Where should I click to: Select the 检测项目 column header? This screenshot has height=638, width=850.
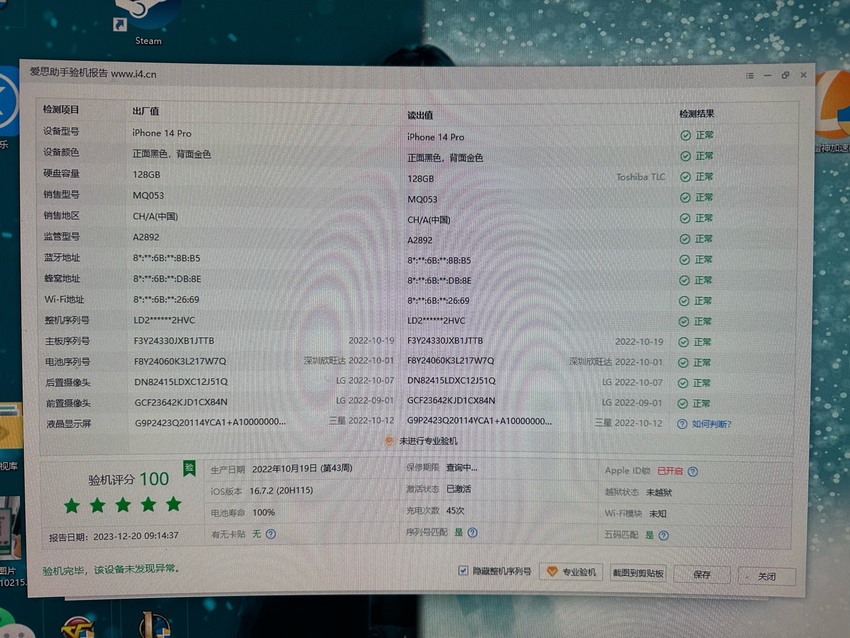click(61, 109)
